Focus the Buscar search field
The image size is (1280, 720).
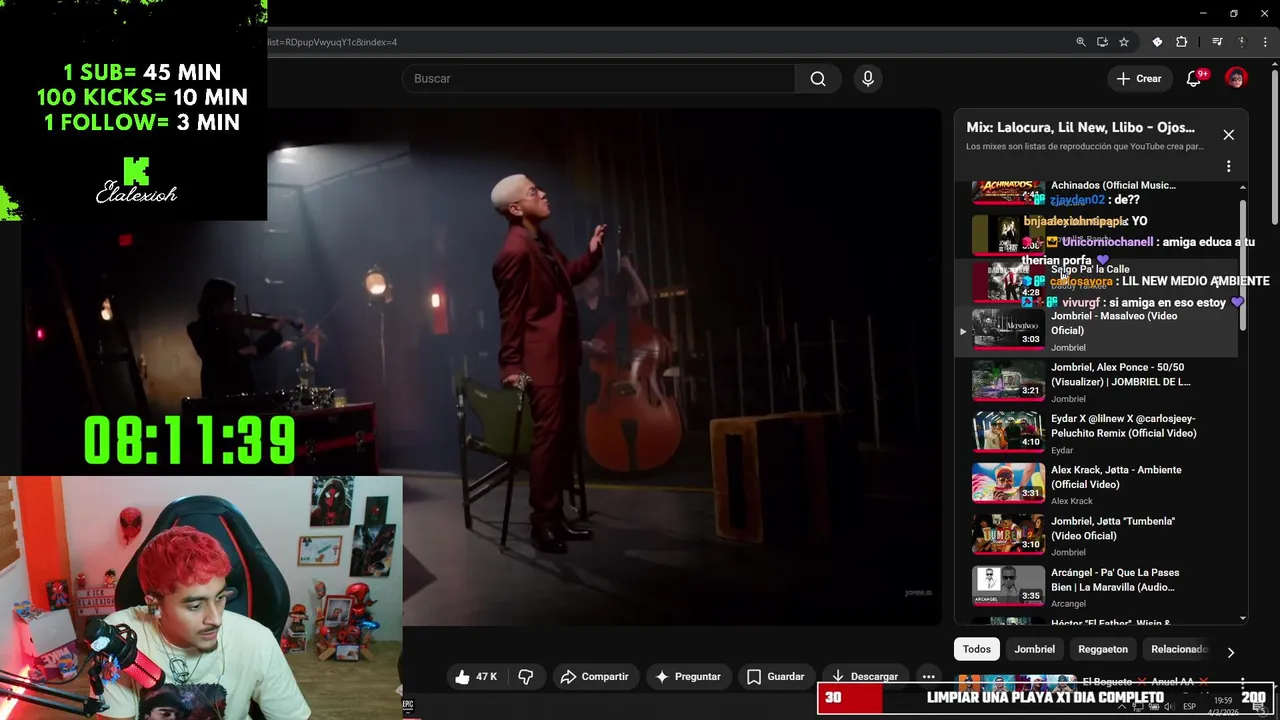(600, 79)
